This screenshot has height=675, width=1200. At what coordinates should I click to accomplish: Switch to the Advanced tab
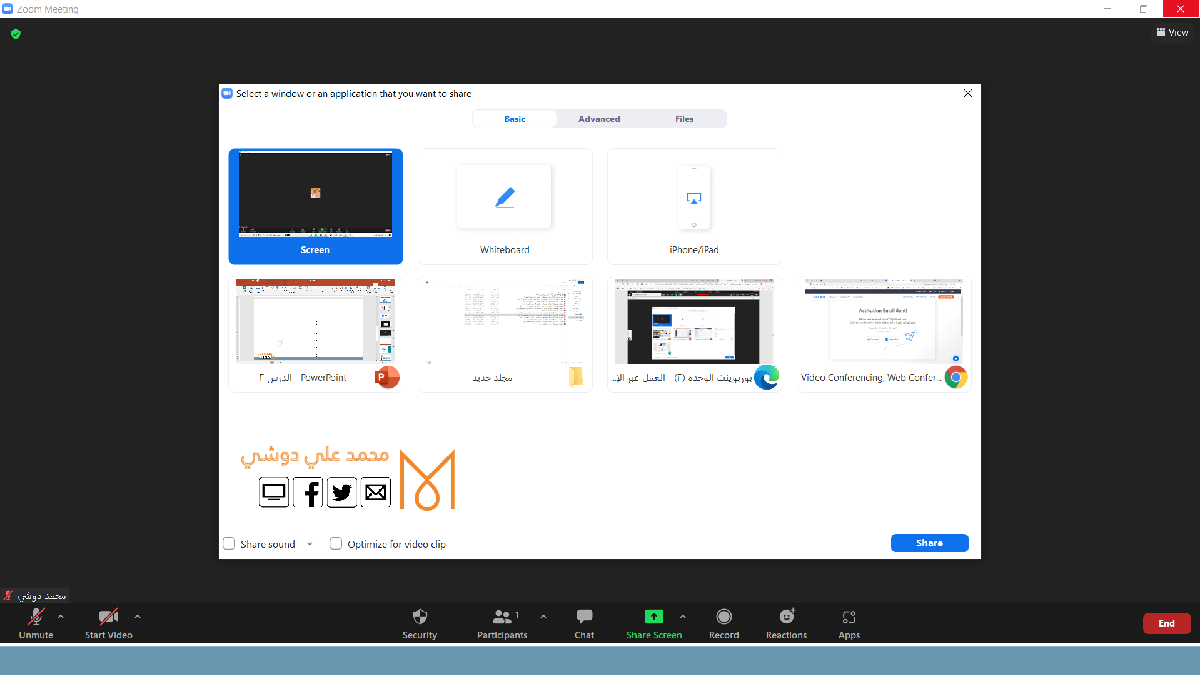(x=599, y=119)
